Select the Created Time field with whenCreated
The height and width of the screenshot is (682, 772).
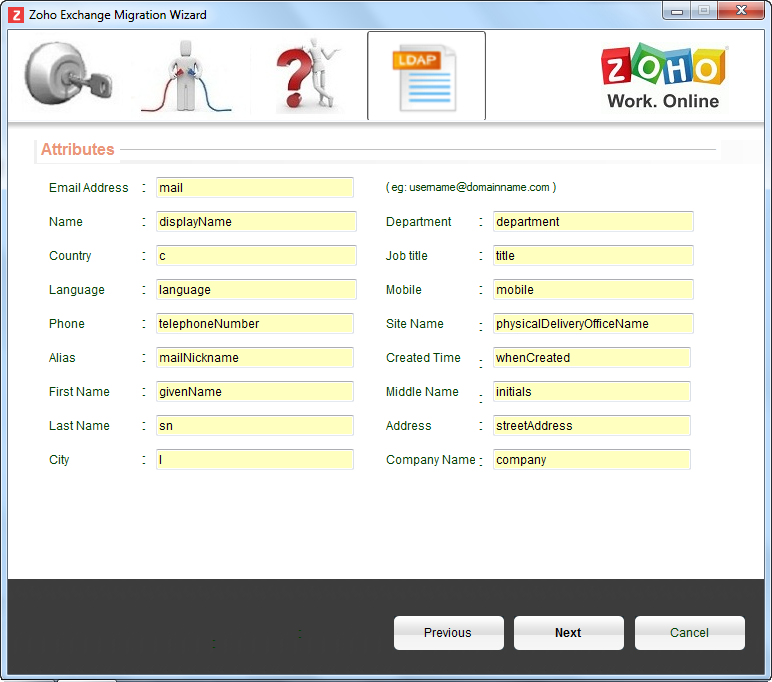[x=591, y=358]
